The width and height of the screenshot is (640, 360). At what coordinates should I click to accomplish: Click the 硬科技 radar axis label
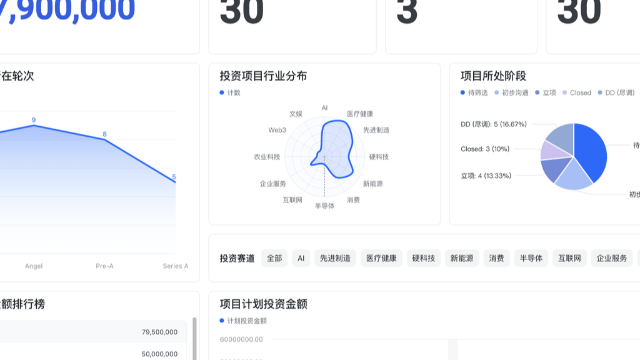(x=379, y=157)
